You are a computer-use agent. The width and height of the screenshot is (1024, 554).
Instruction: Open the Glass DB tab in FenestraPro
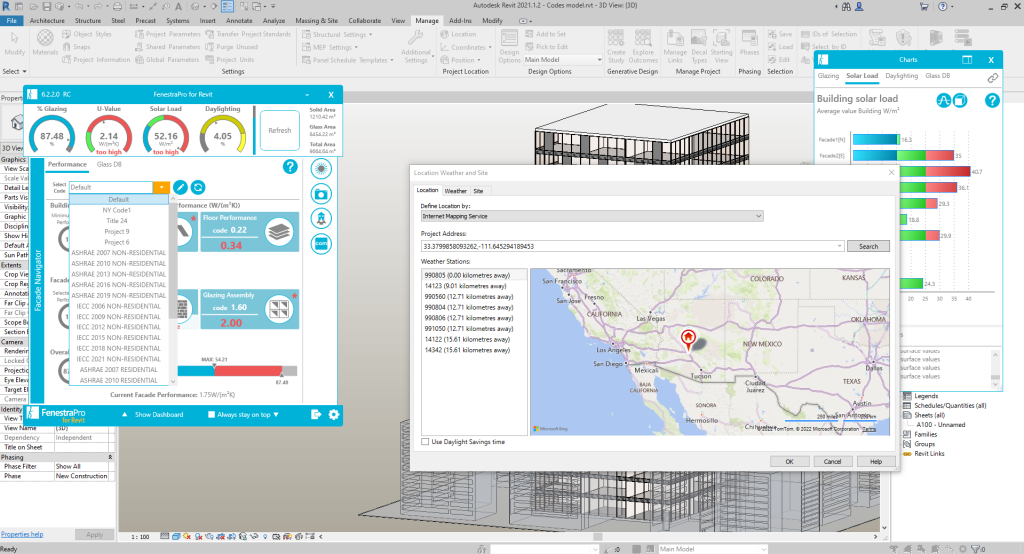click(x=109, y=164)
